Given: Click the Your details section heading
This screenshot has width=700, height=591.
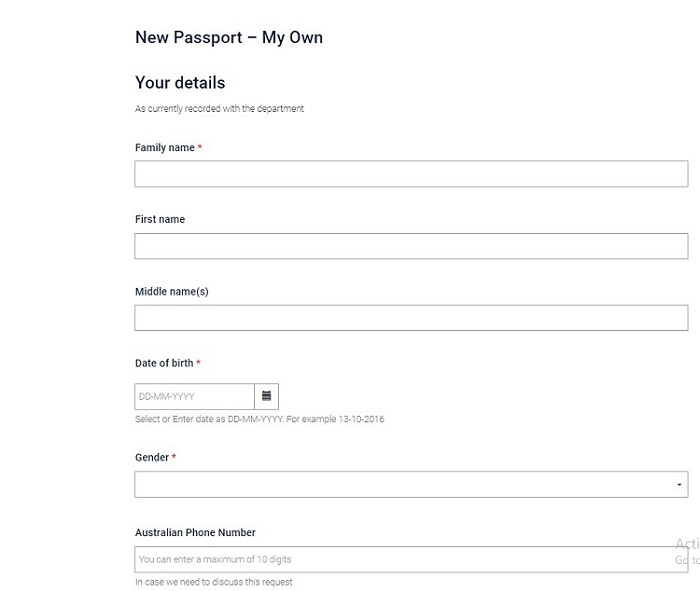Looking at the screenshot, I should coord(180,83).
